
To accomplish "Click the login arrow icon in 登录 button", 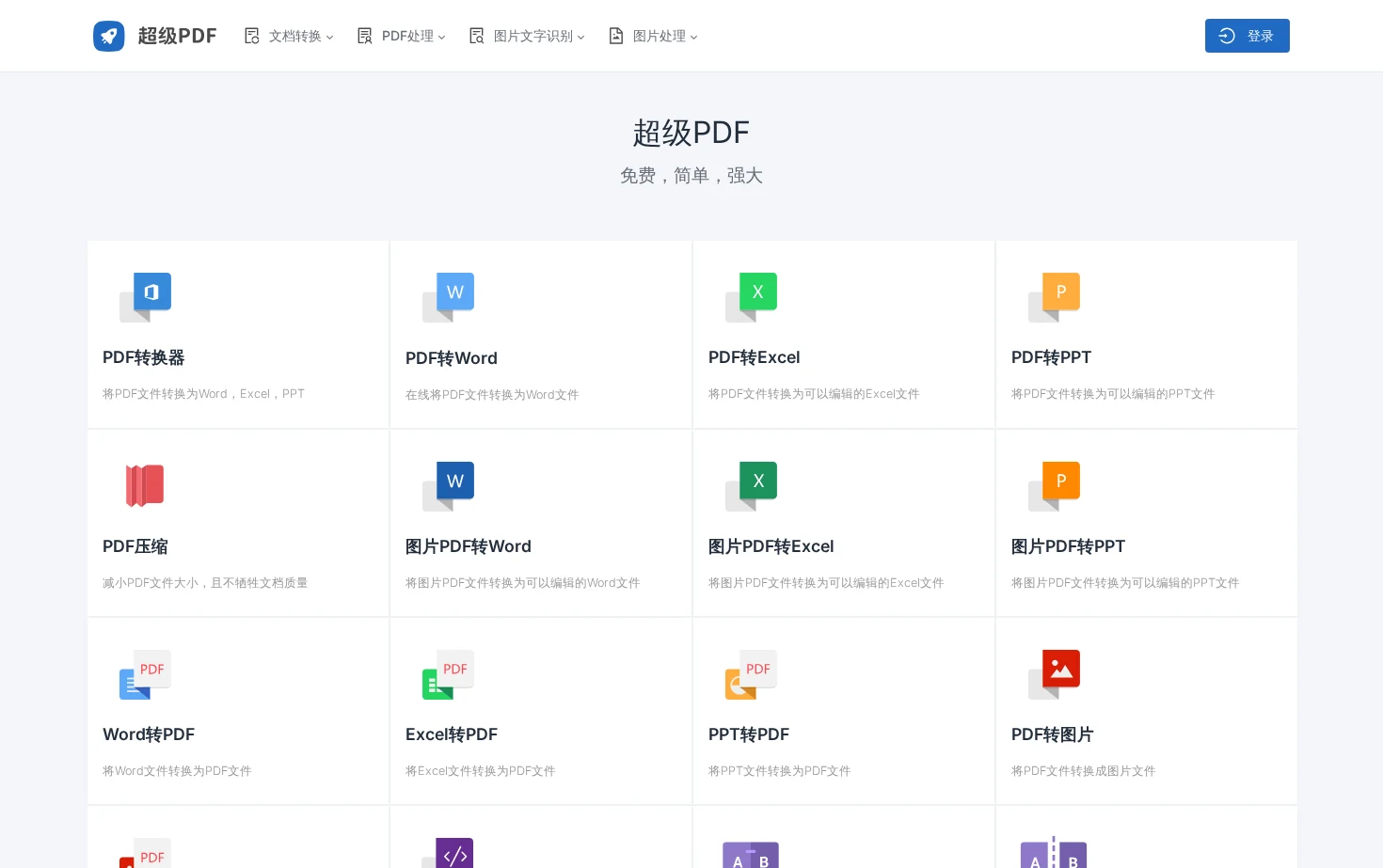I will point(1227,36).
